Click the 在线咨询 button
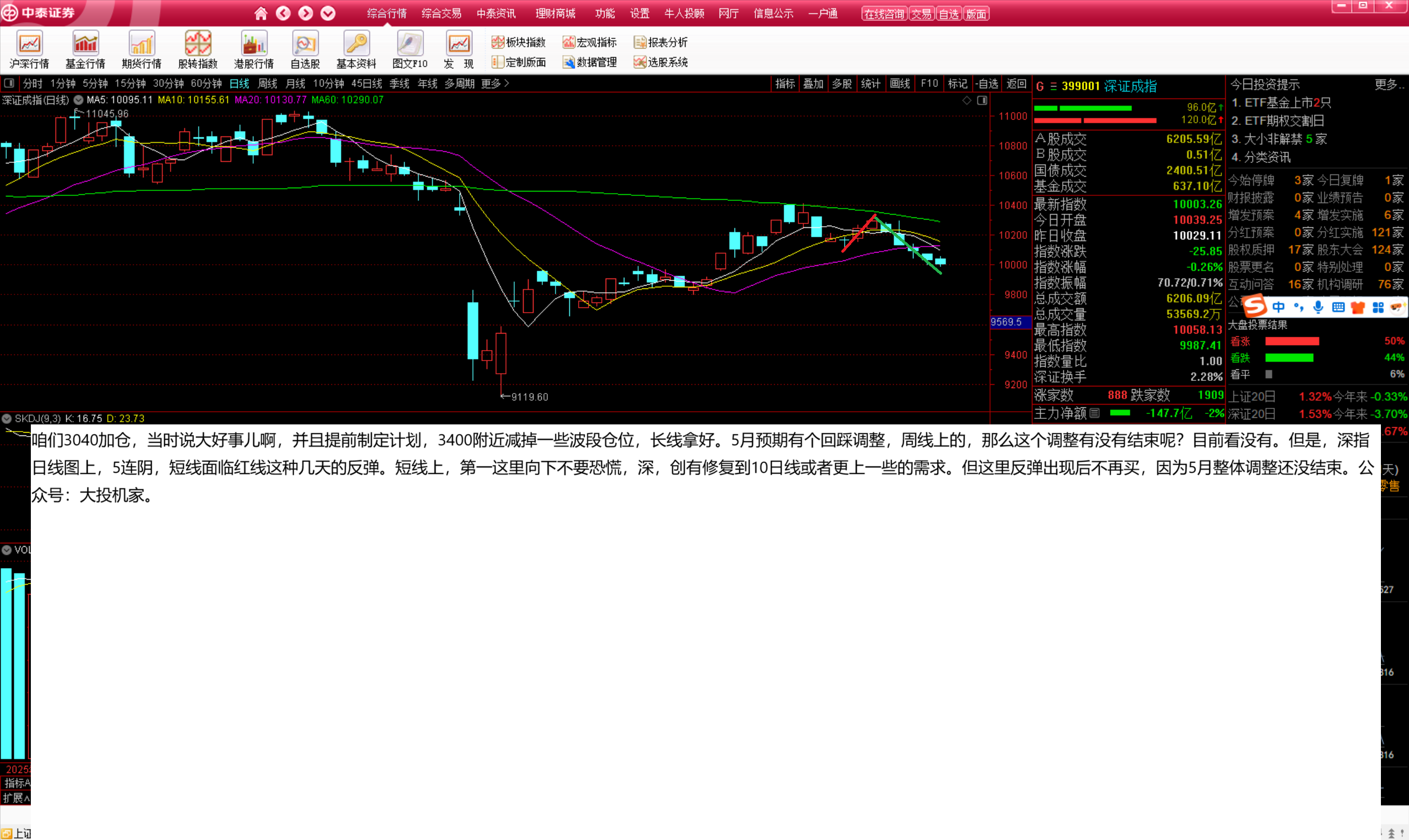1409x840 pixels. pos(884,14)
